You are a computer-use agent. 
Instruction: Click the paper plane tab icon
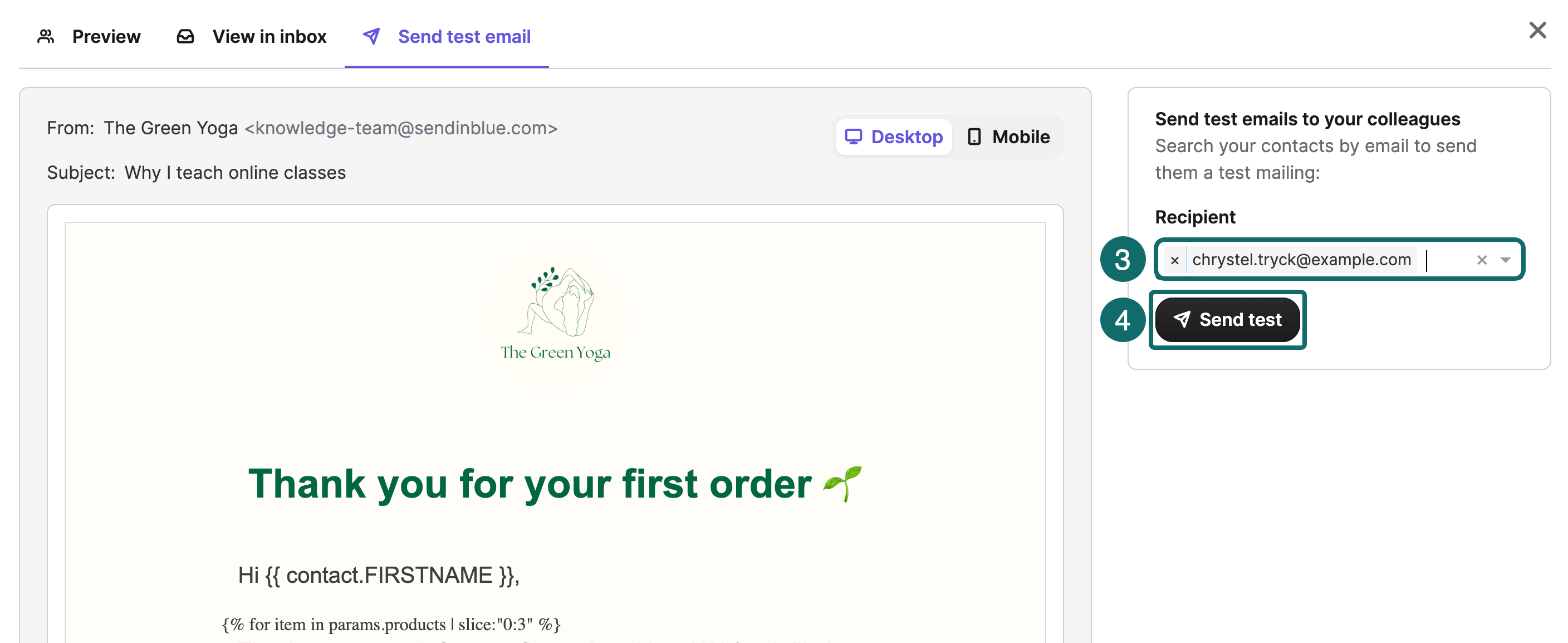point(371,37)
